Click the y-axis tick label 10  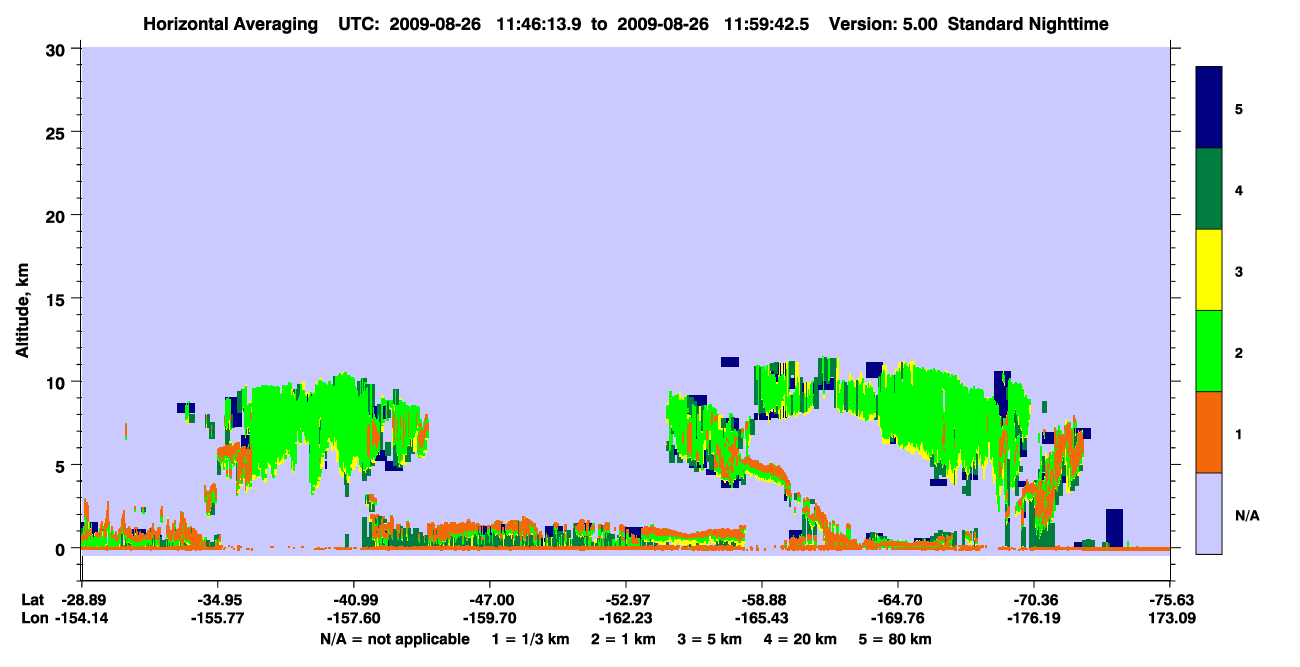58,382
